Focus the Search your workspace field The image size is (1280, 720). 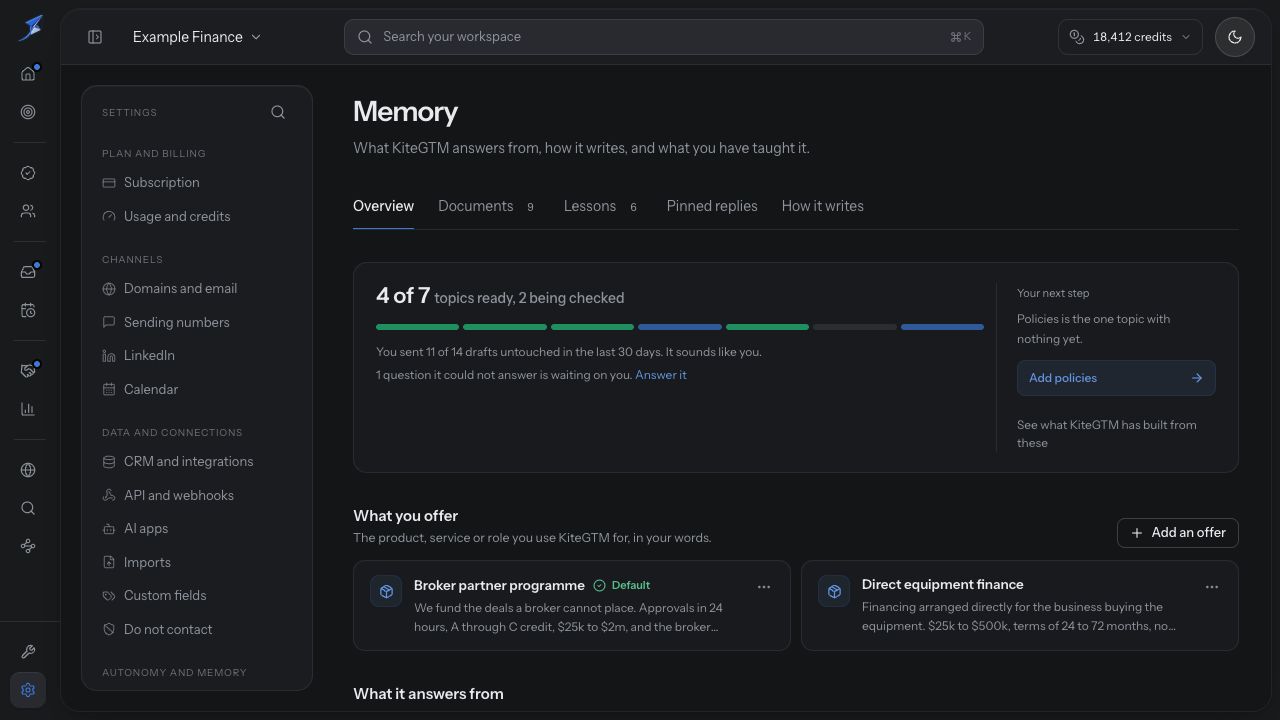664,37
